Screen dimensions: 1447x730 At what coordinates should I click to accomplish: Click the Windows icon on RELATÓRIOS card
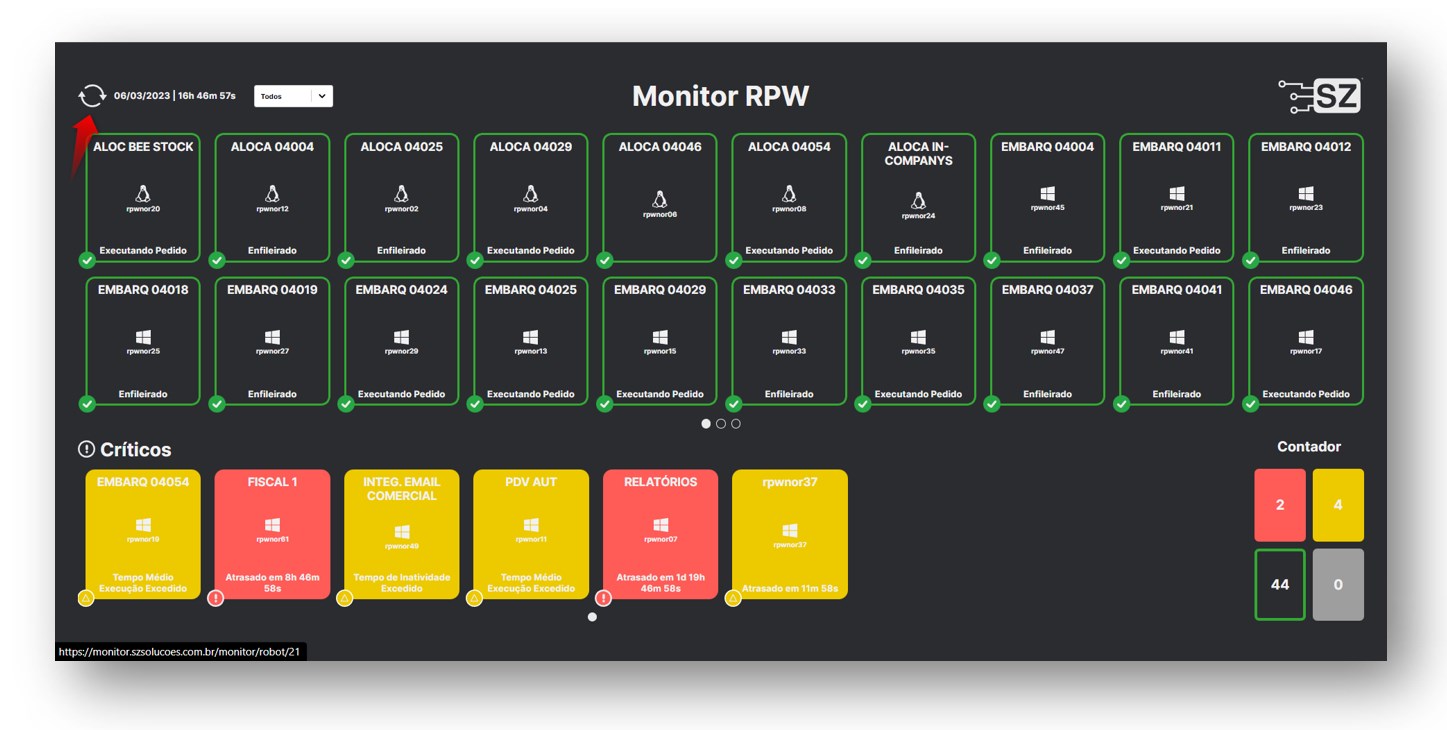[660, 525]
